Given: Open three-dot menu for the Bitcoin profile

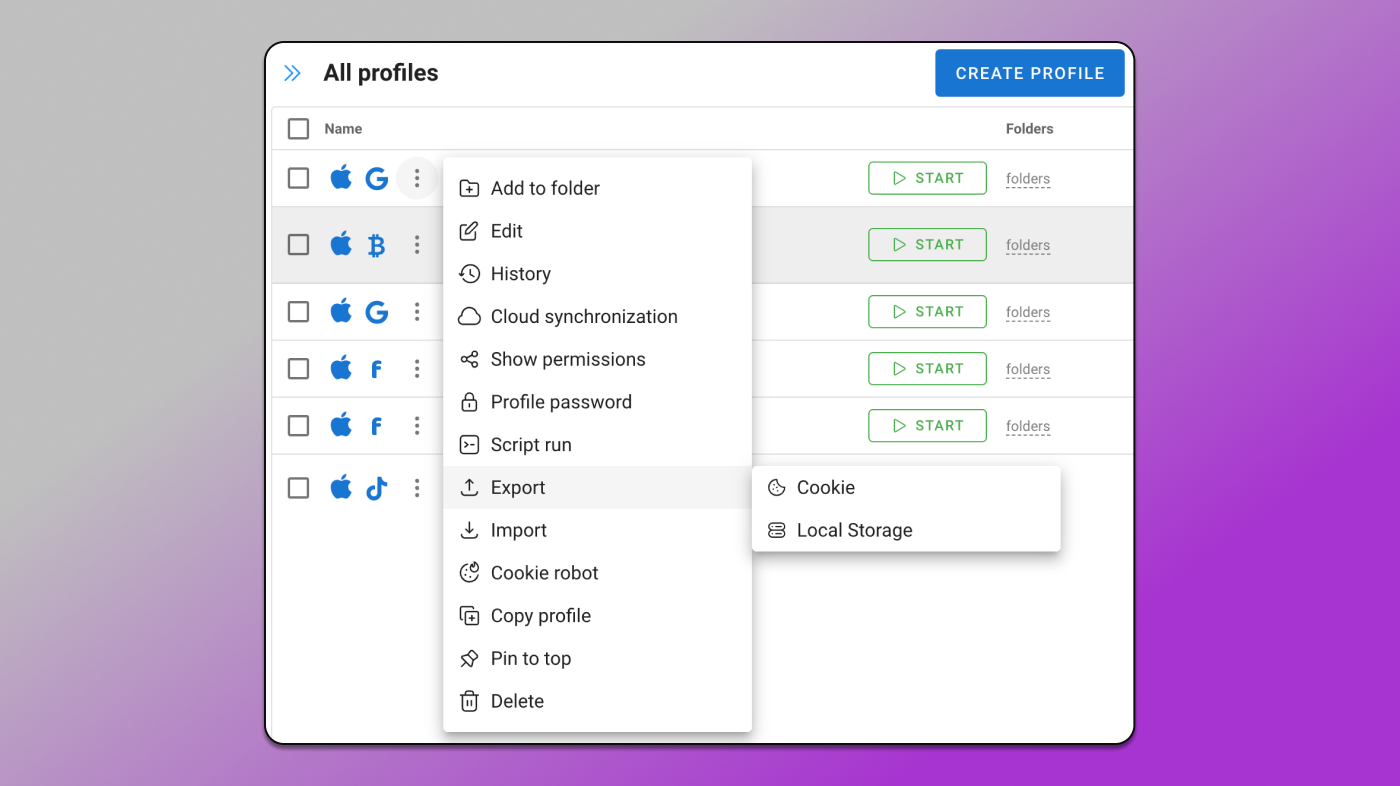Looking at the screenshot, I should (x=417, y=245).
